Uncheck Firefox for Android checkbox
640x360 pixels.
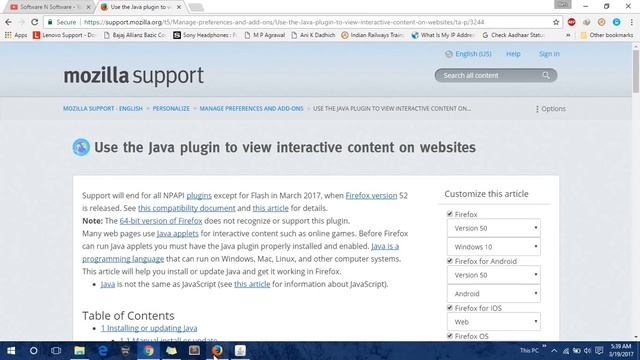450,260
